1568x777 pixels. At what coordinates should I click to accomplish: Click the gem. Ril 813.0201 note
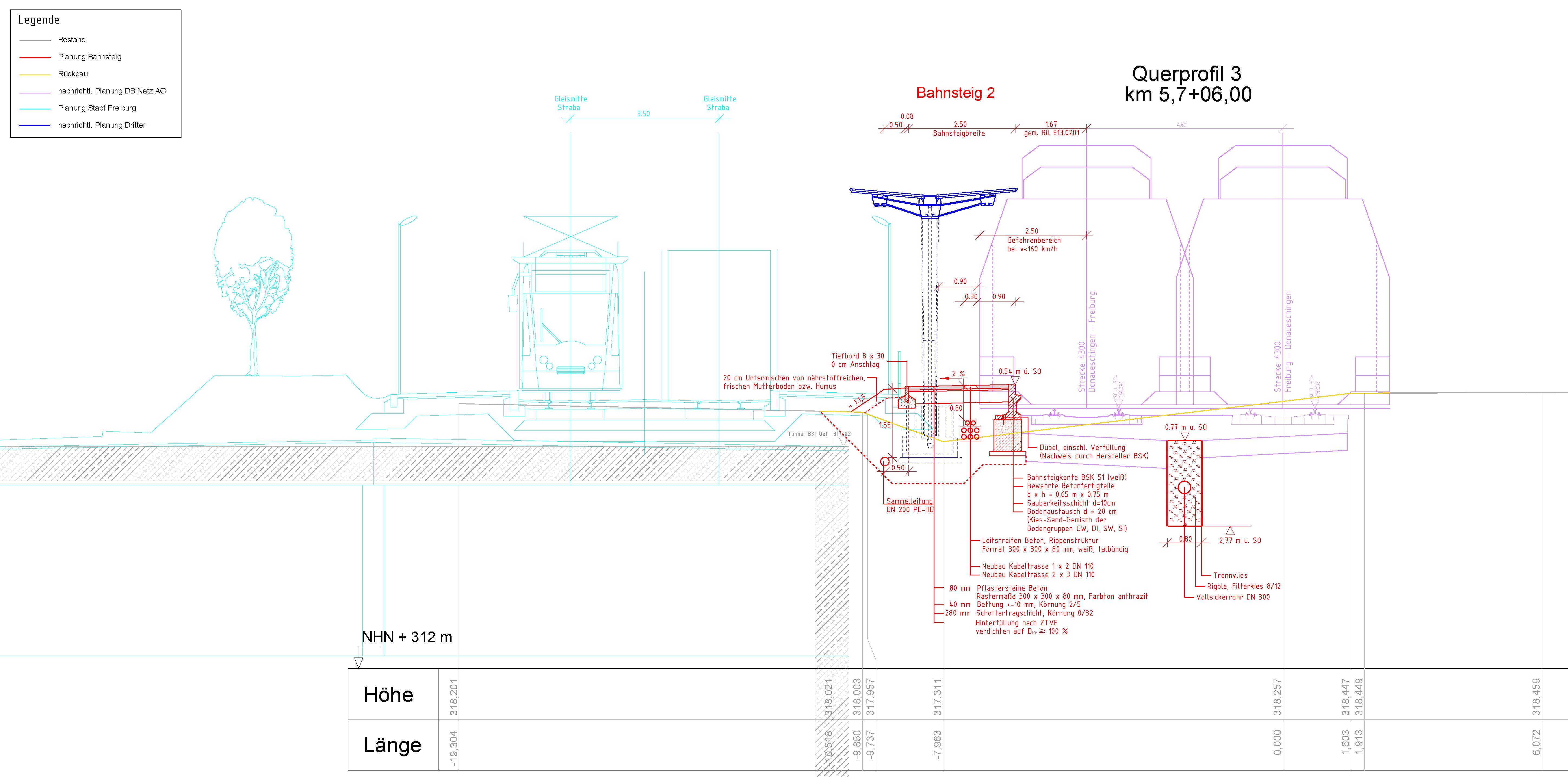pos(1051,133)
